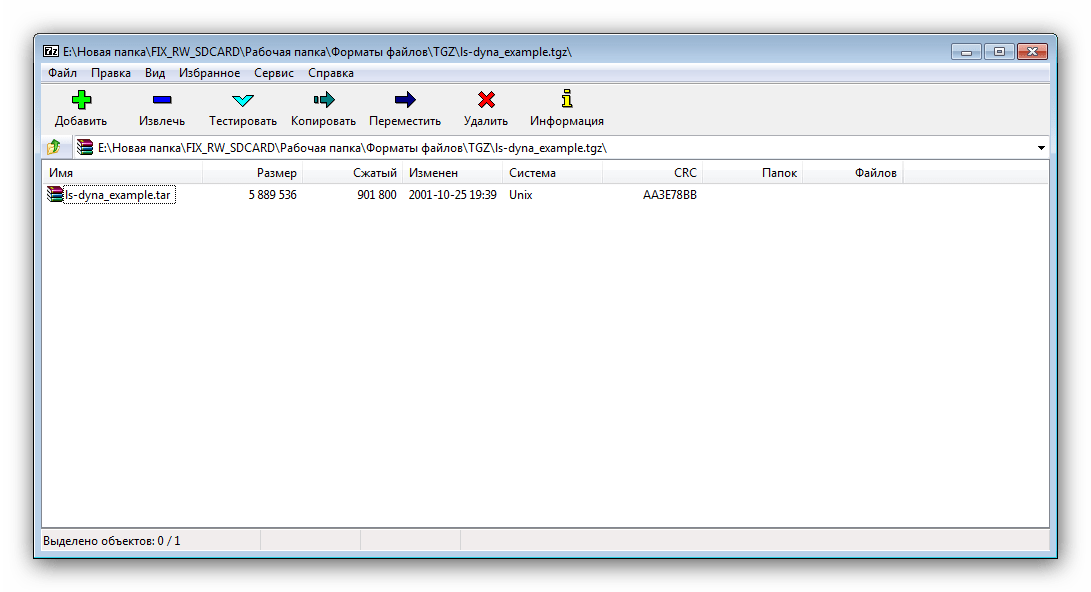
Task: Open the Правка menu
Action: 111,73
